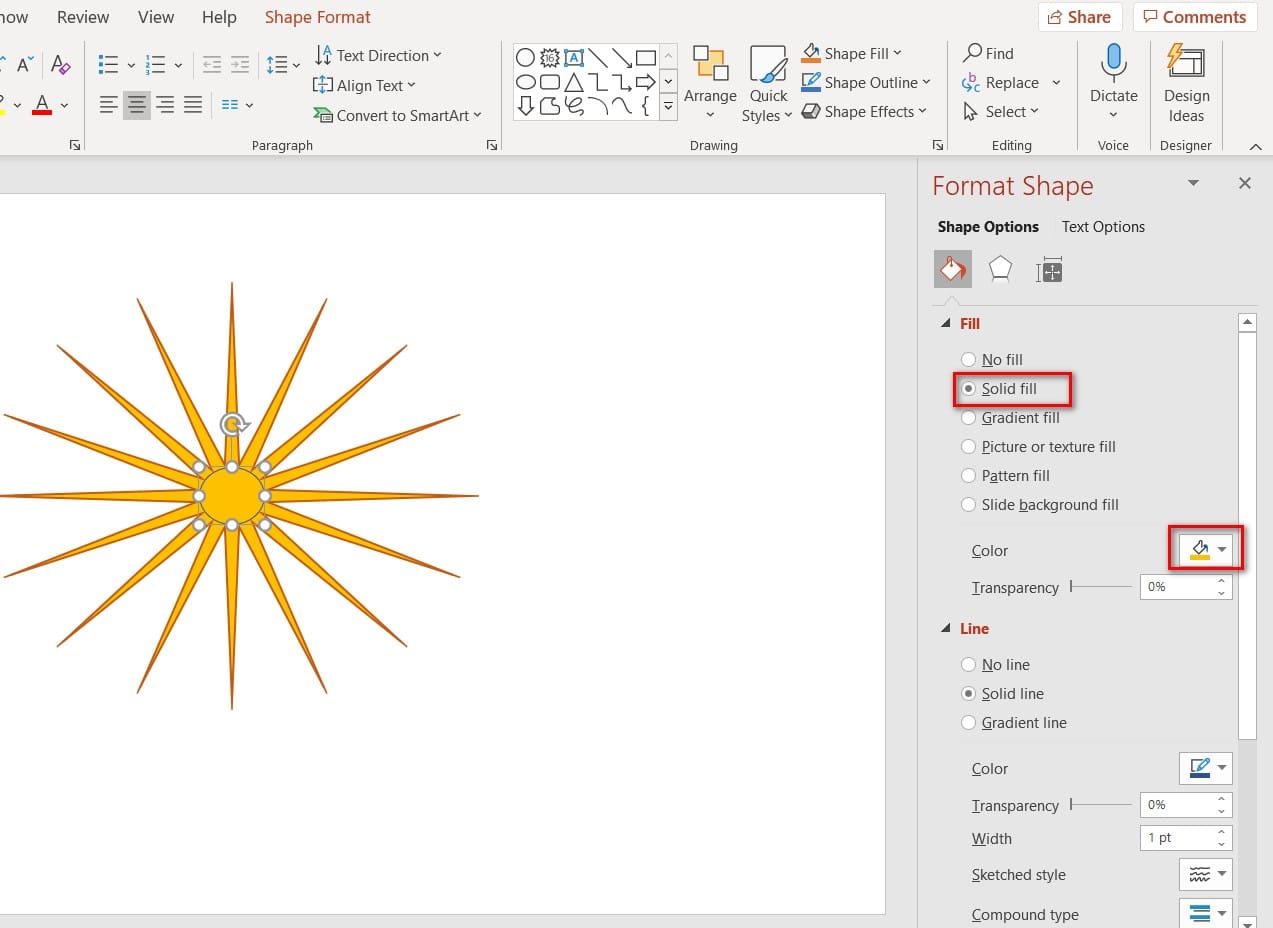This screenshot has width=1273, height=928.
Task: Click the Design Ideas icon
Action: [x=1186, y=62]
